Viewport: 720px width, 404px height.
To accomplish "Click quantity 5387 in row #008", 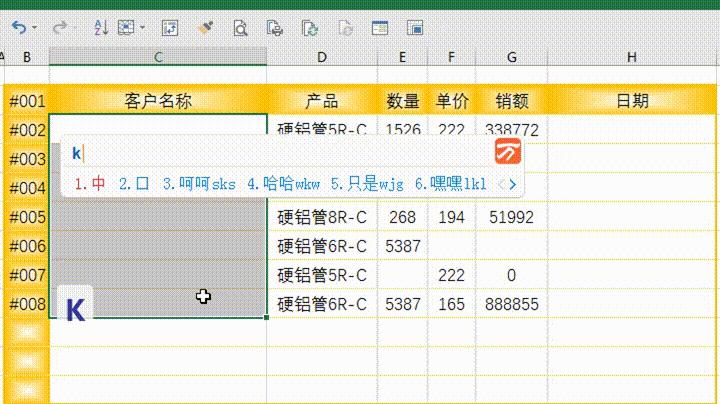I will 402,303.
